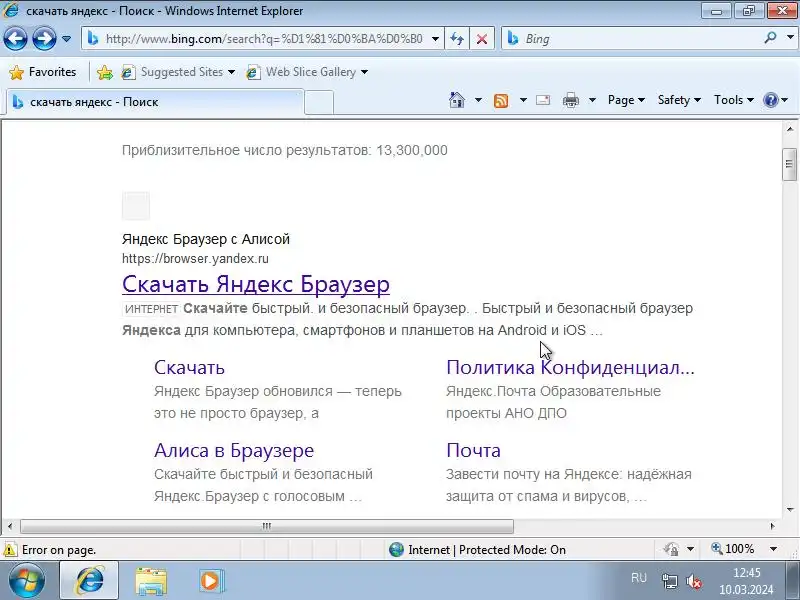Open Suggested Sites in the favorites bar

click(178, 72)
